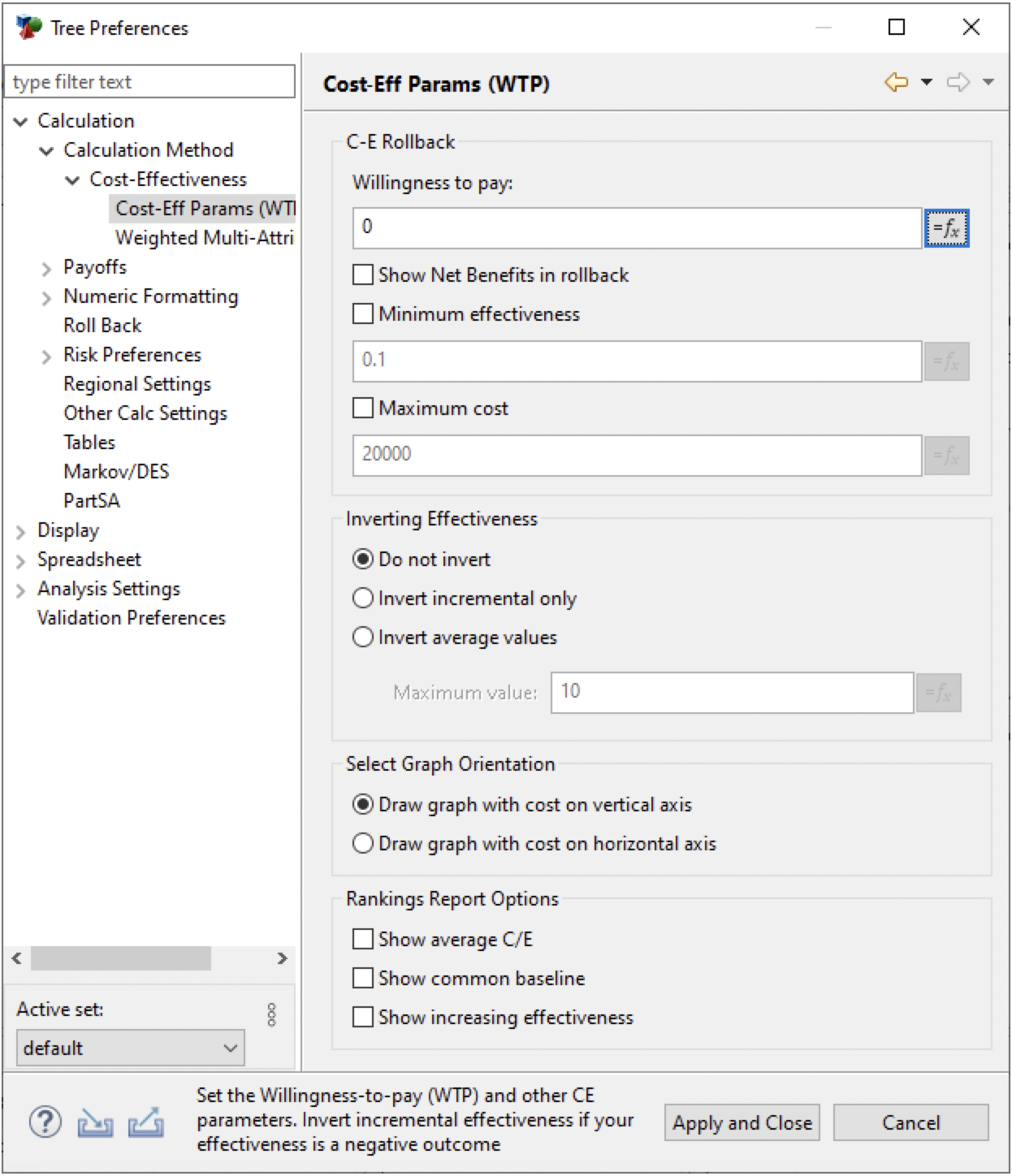Check the Minimum effectiveness checkbox

tap(363, 314)
